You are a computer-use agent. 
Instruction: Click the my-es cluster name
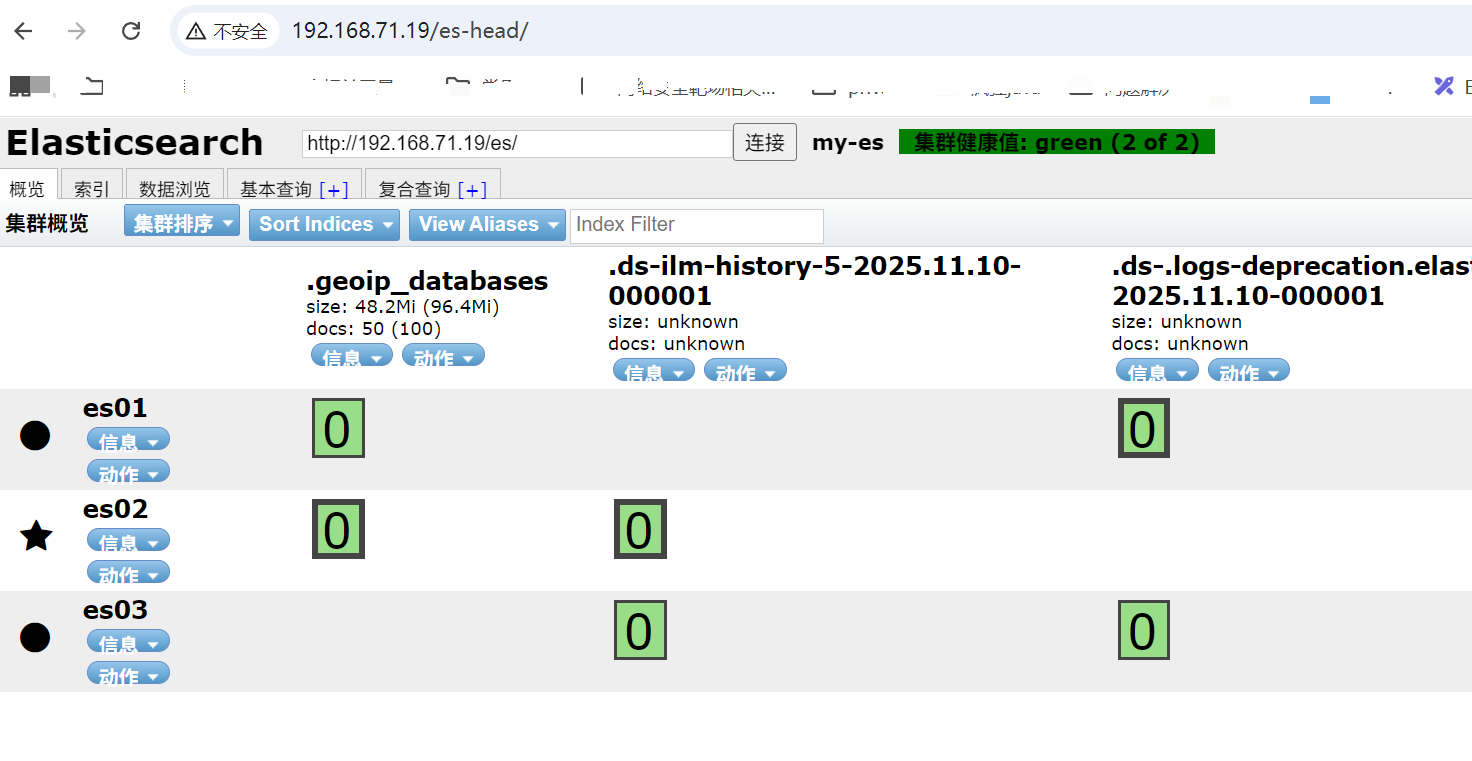click(848, 142)
